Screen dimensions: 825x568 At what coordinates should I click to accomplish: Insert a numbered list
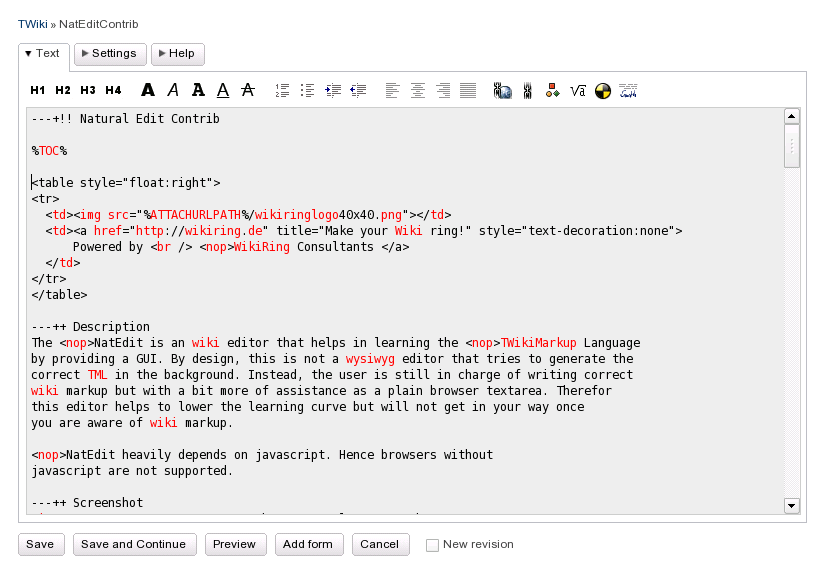click(282, 90)
